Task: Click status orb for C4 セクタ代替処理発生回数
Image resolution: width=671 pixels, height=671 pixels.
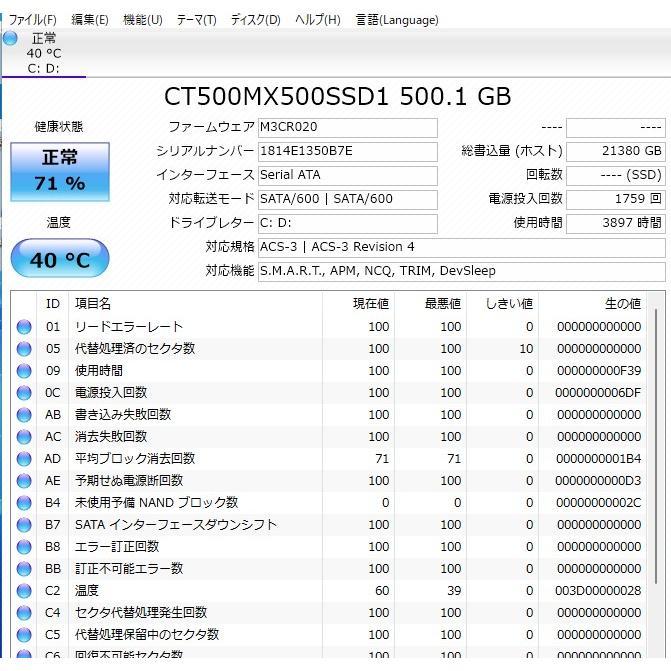Action: (x=24, y=613)
